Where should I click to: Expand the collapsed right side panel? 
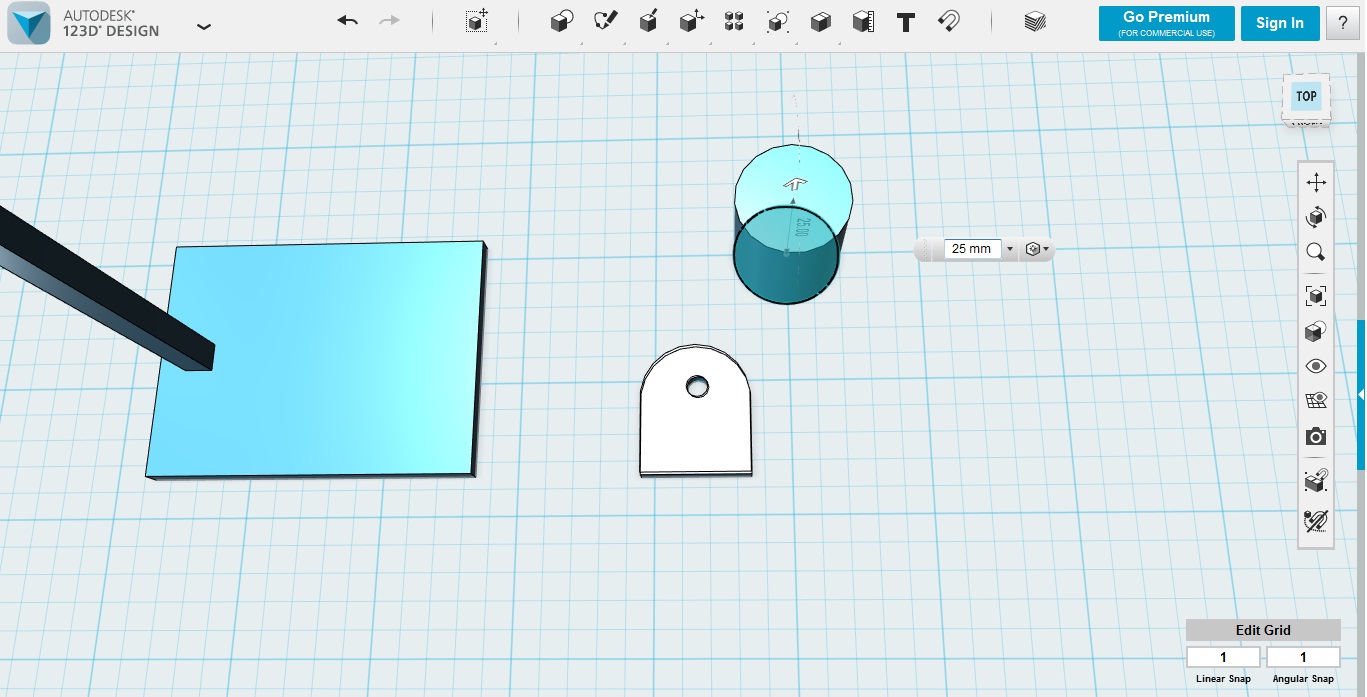[1361, 395]
